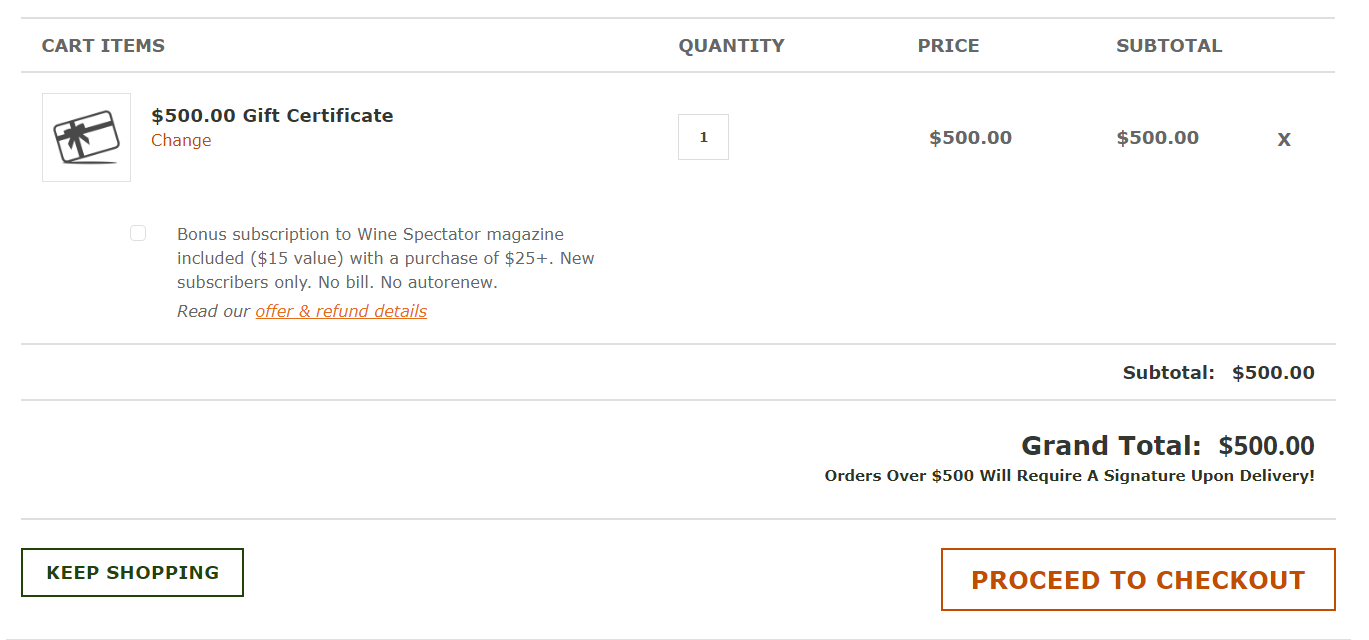Click the Grand Total: label

point(1111,446)
